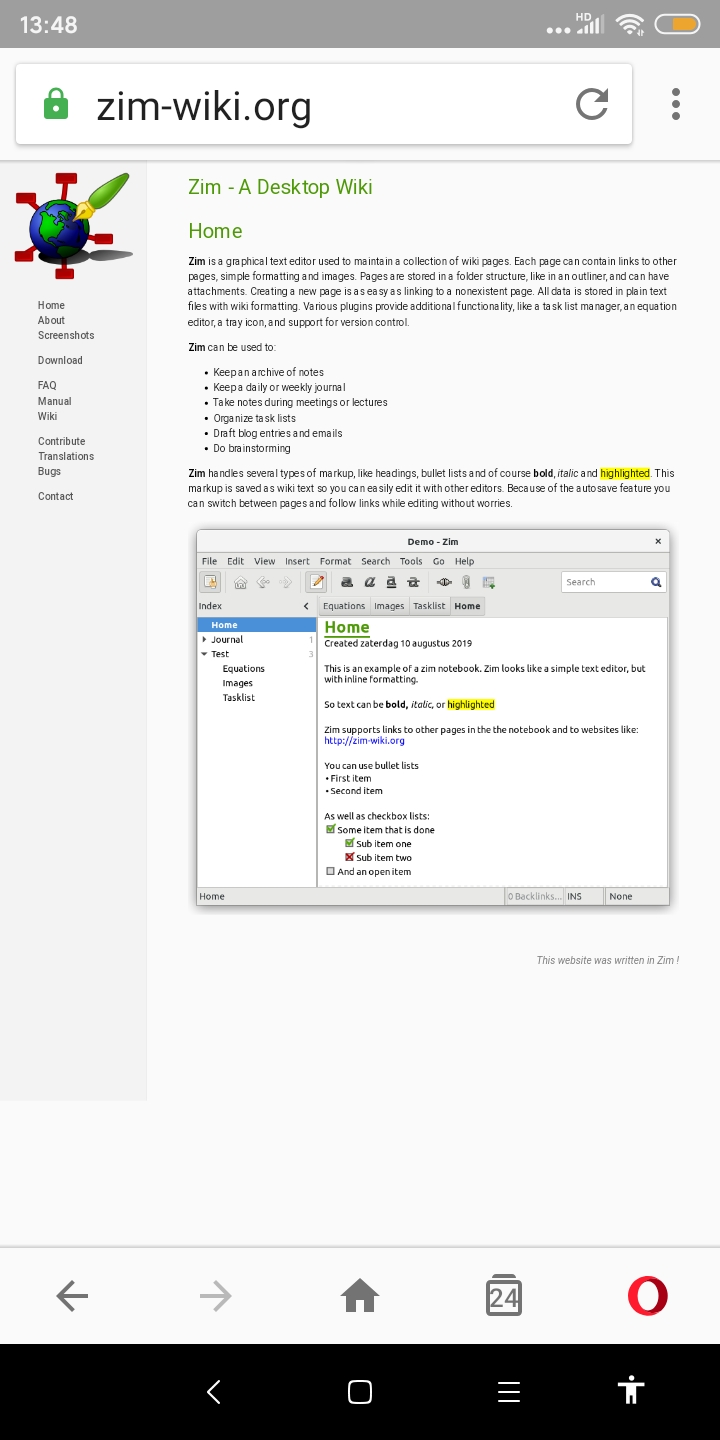Click italic emphasis icon in Demo - Zim toolbar
Image resolution: width=720 pixels, height=1440 pixels.
tap(369, 582)
